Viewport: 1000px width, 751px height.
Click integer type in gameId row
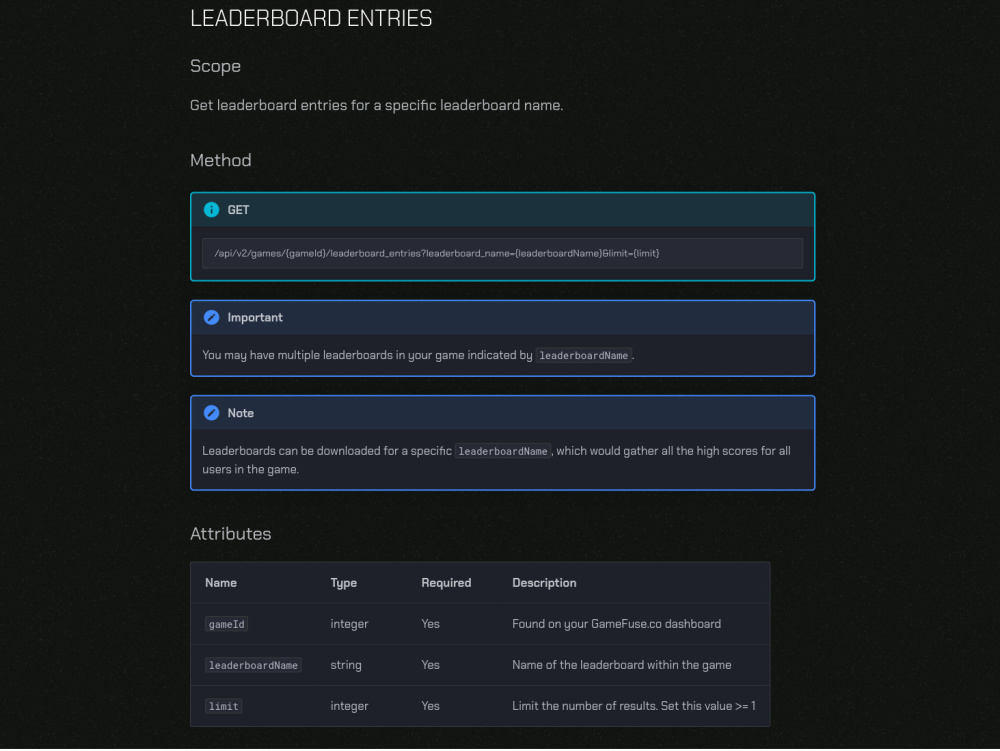pos(349,624)
